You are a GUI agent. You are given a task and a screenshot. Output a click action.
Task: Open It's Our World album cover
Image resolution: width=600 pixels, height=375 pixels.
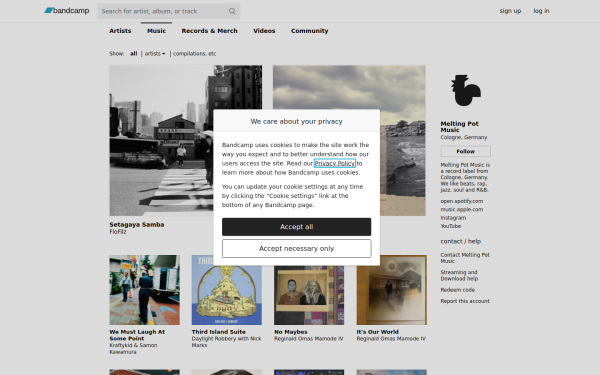coord(391,290)
